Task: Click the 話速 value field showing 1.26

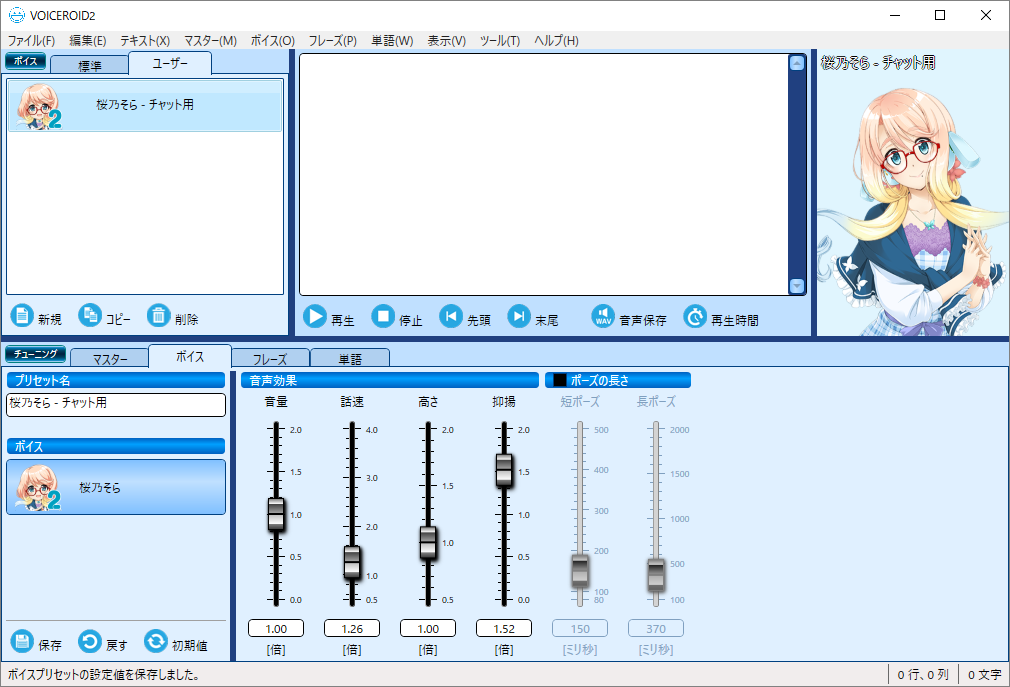Action: coord(352,628)
